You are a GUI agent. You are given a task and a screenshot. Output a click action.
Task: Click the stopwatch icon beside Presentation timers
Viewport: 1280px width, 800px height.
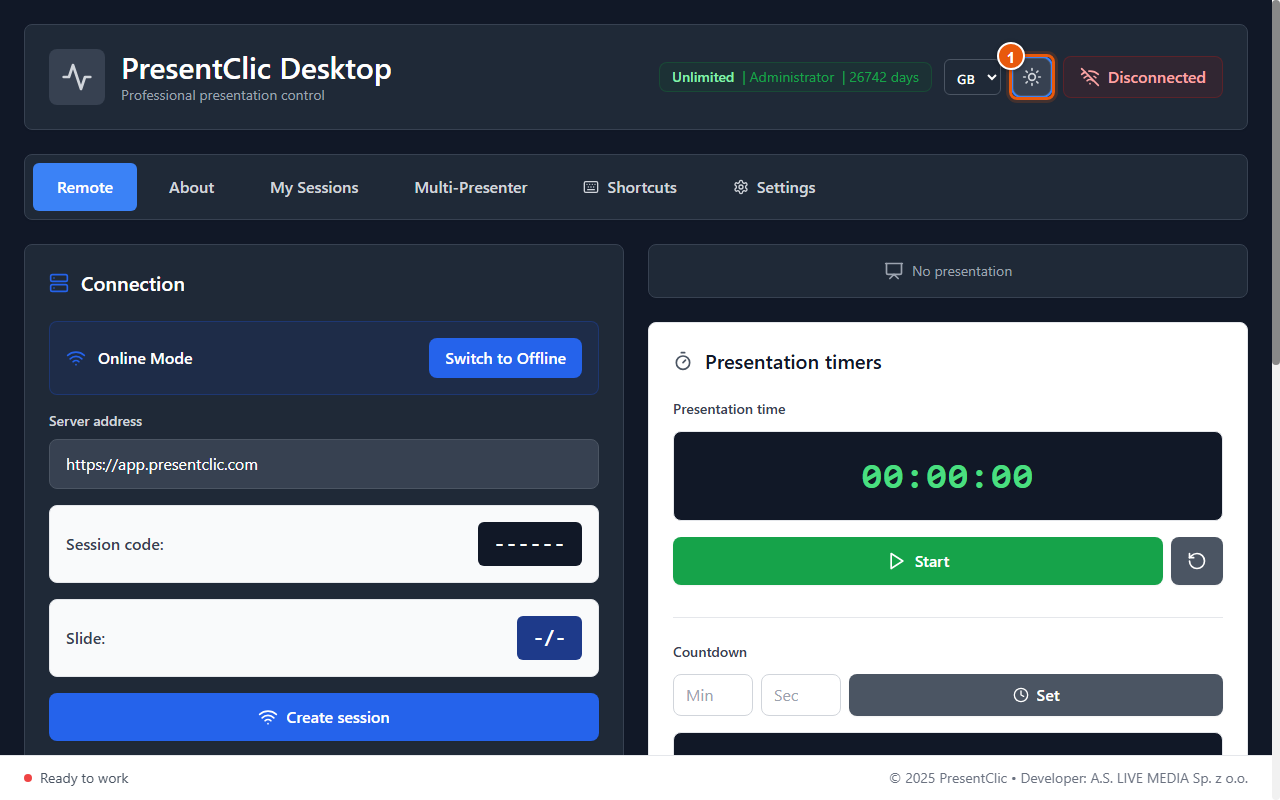(683, 361)
